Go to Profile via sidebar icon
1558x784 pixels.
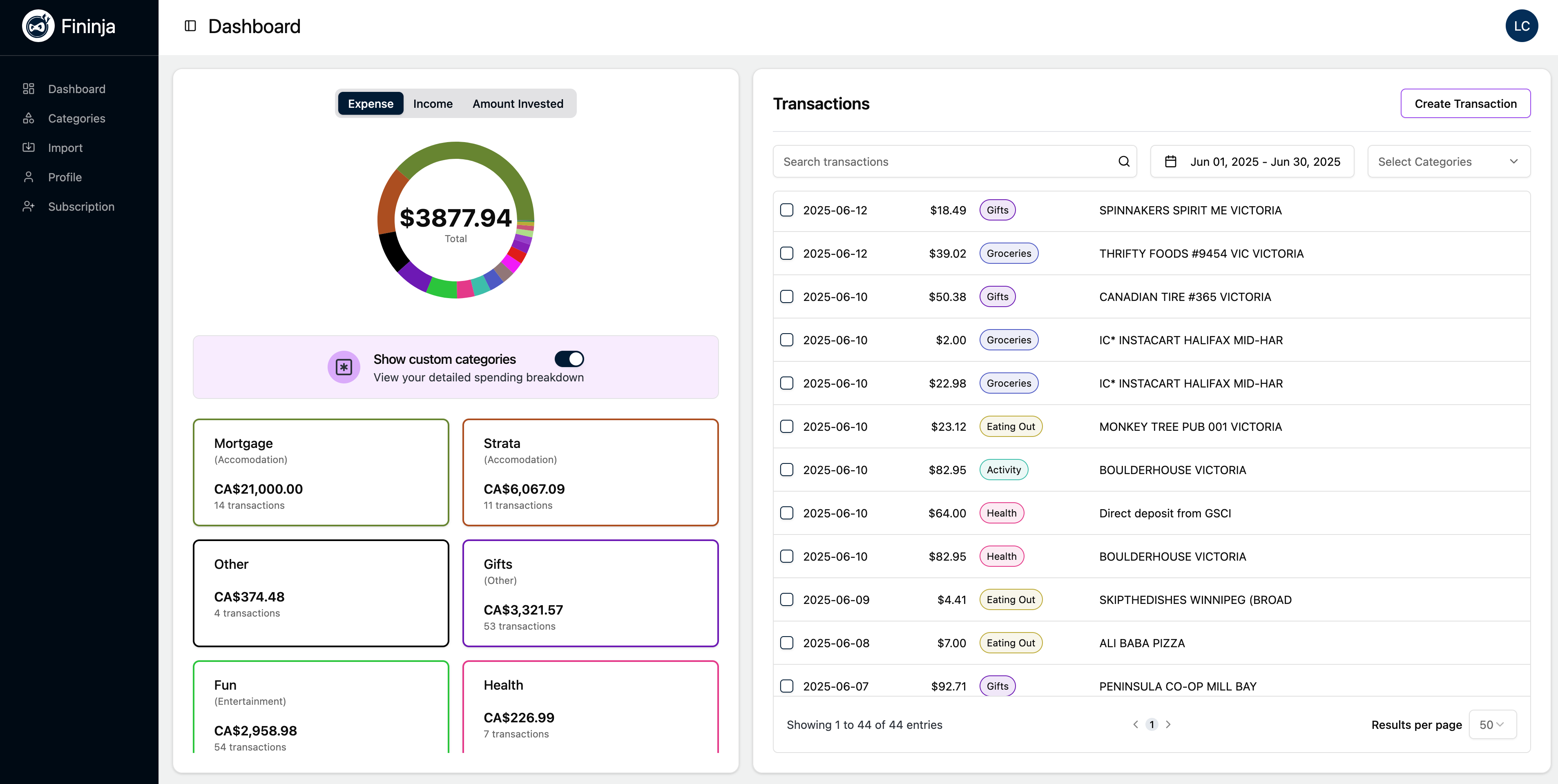[29, 177]
